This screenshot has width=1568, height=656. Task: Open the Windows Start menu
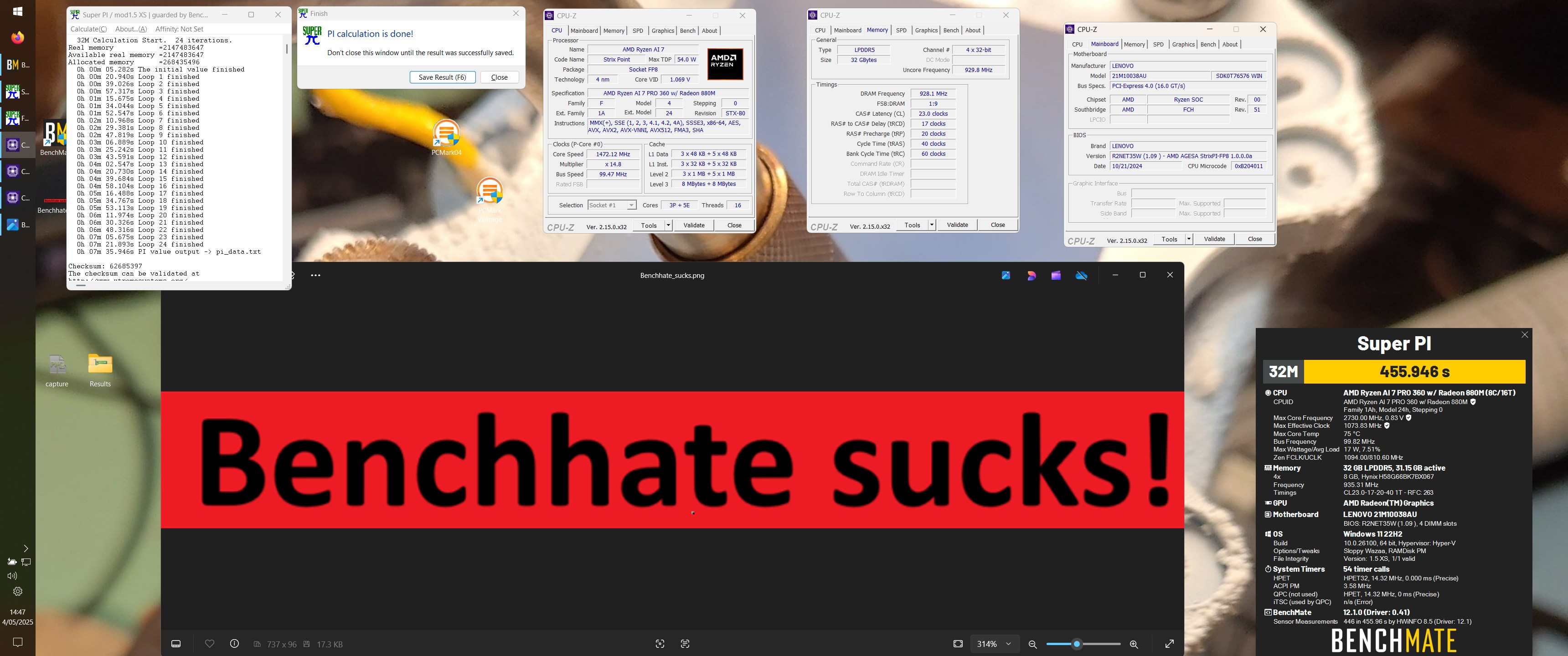pos(18,11)
